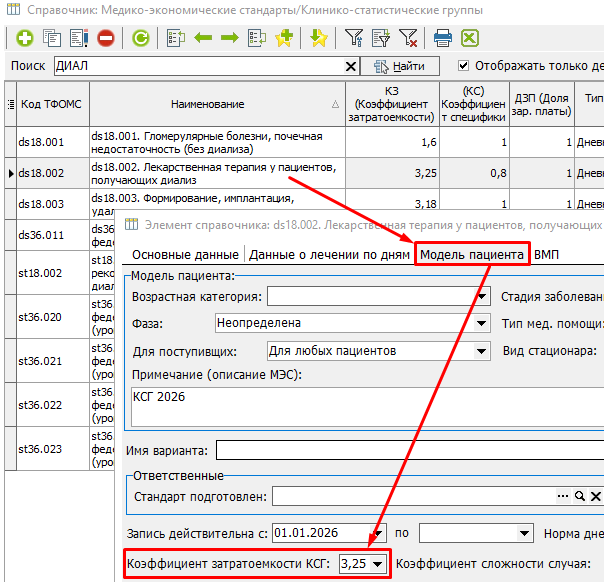Open the Данные о лечении по дням tab

[329, 255]
